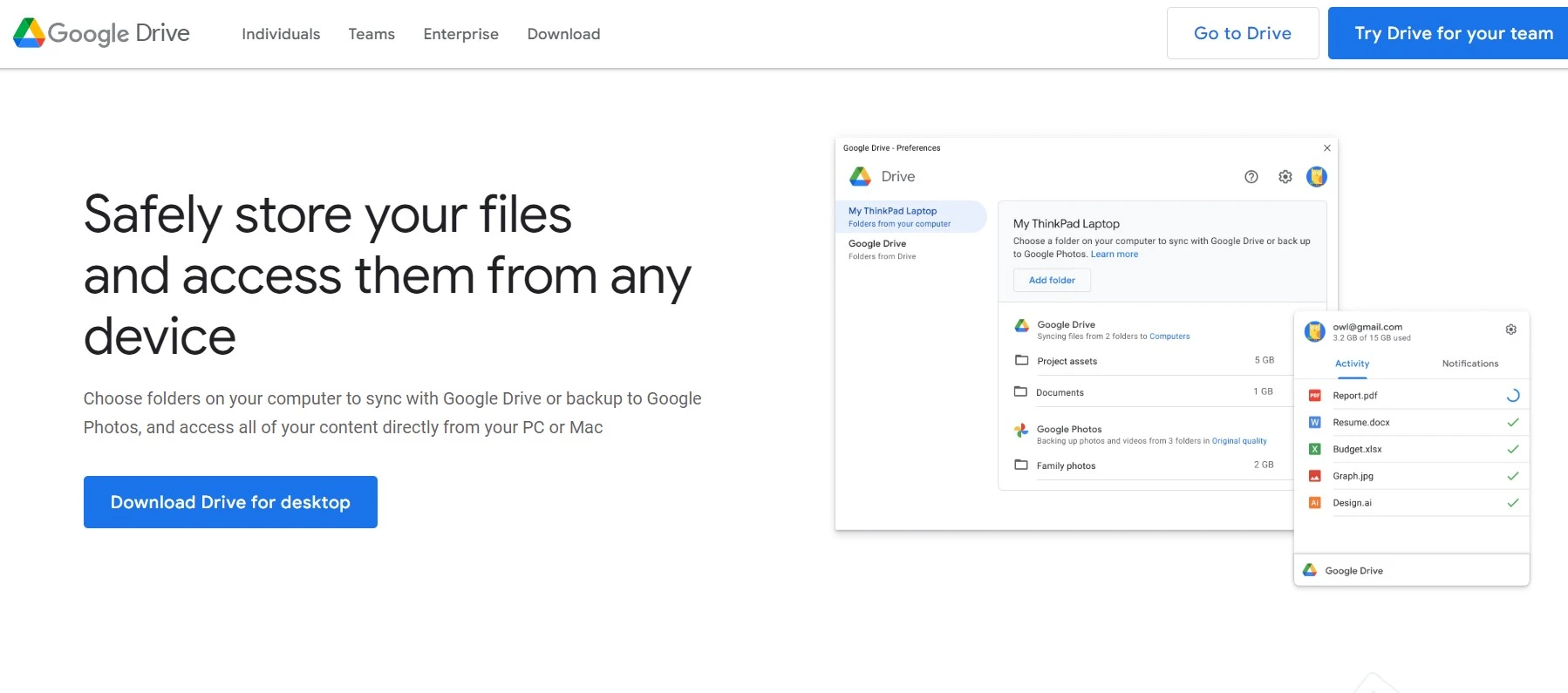1568x693 pixels.
Task: Click the Resume.docx Word icon
Action: point(1315,423)
